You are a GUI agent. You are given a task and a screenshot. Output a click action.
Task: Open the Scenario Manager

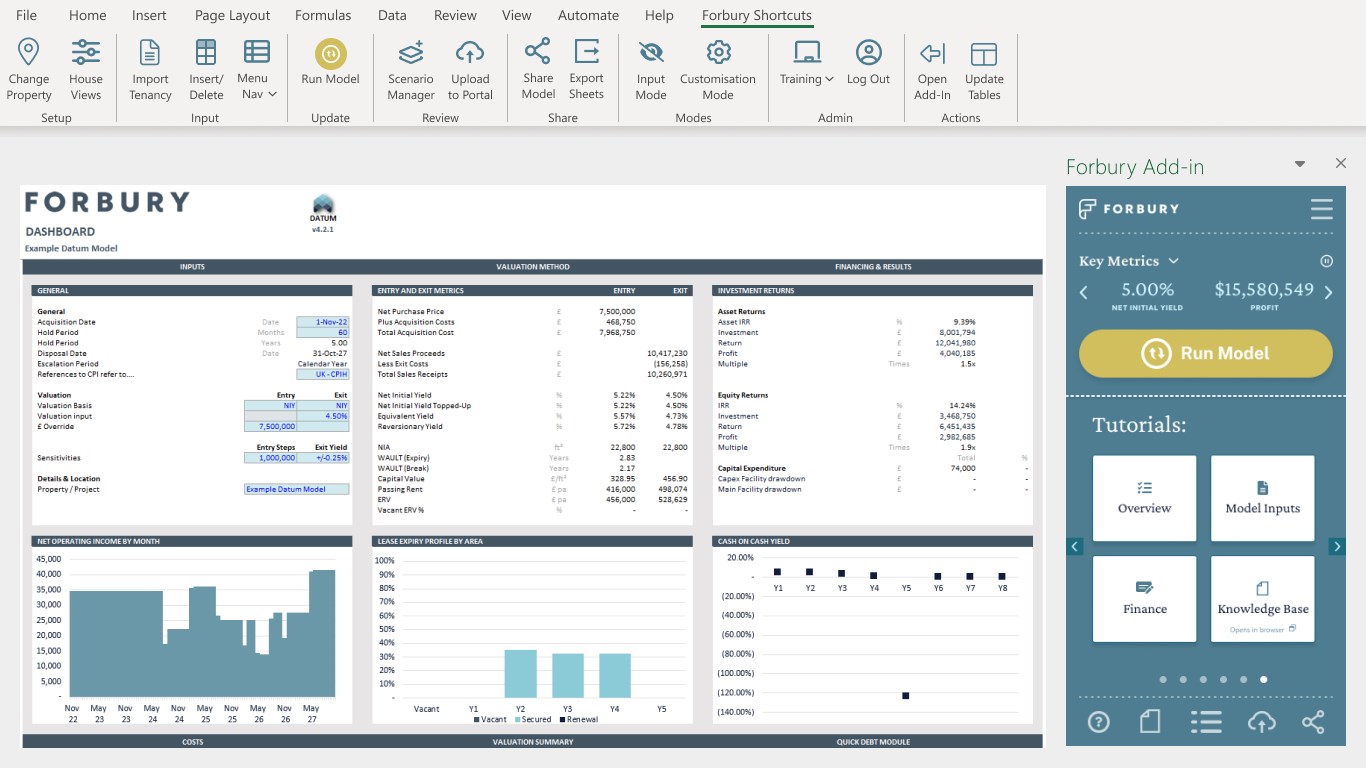coord(411,69)
